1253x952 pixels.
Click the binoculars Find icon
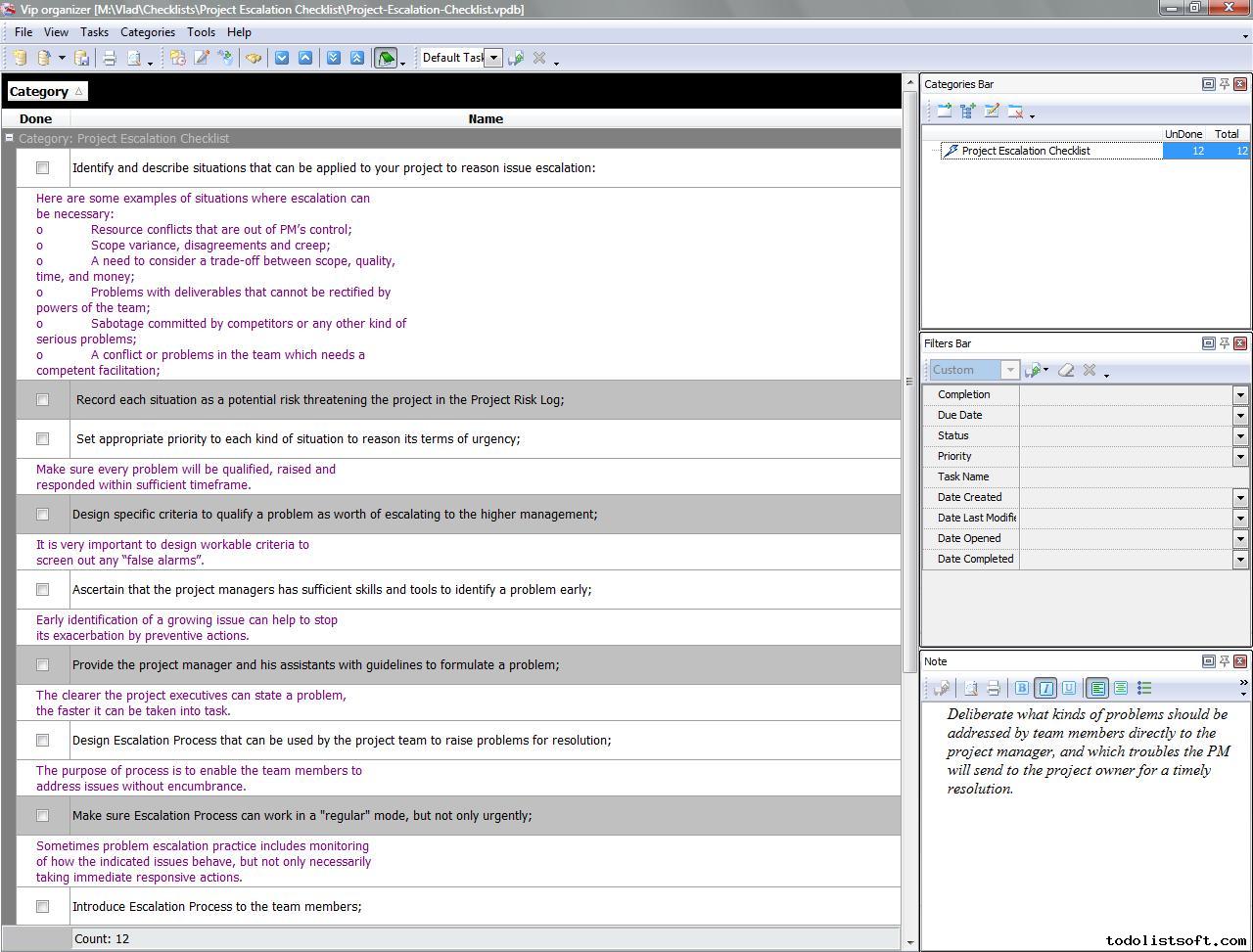[254, 58]
